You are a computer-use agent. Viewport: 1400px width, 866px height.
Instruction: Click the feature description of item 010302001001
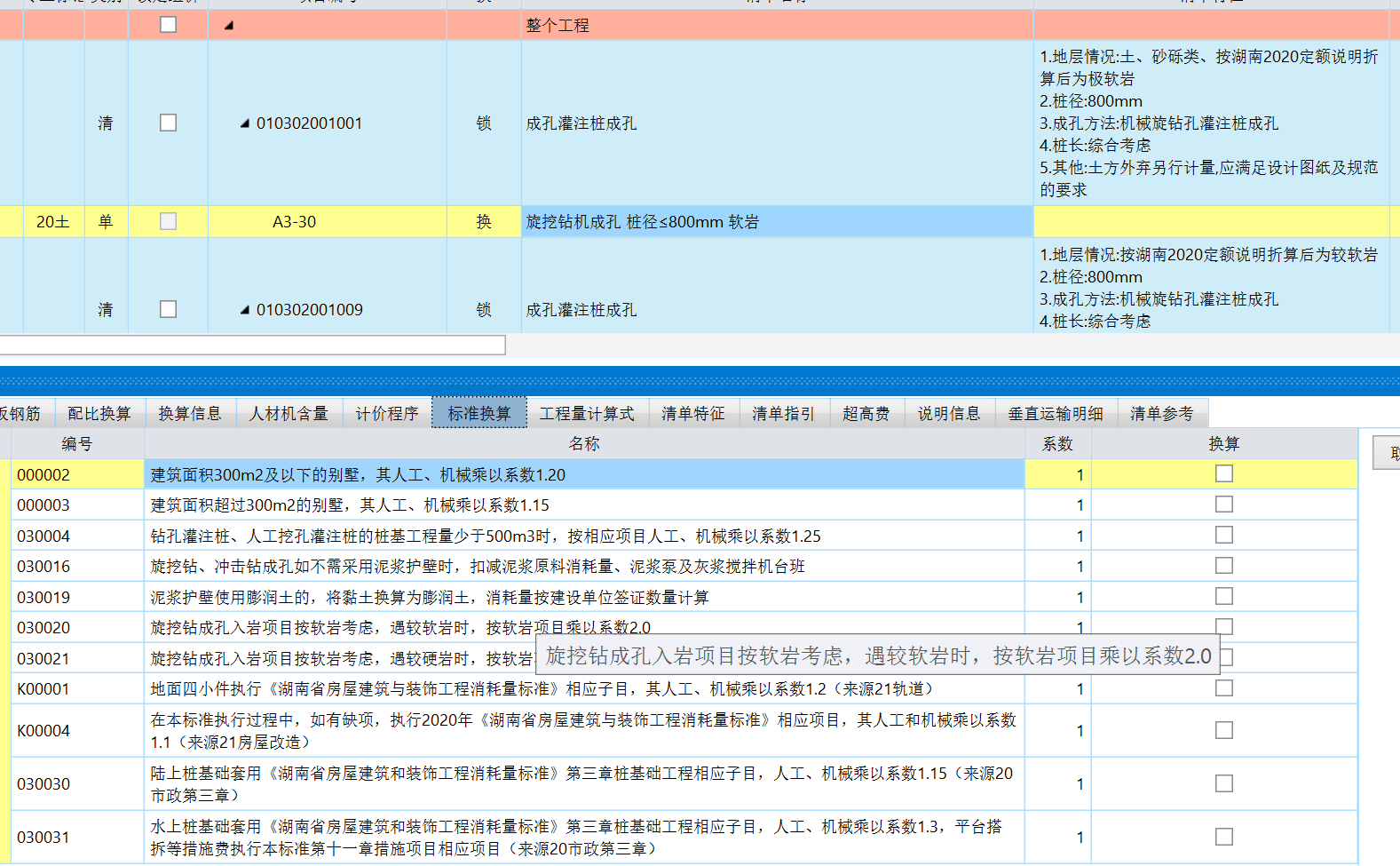[1211, 123]
